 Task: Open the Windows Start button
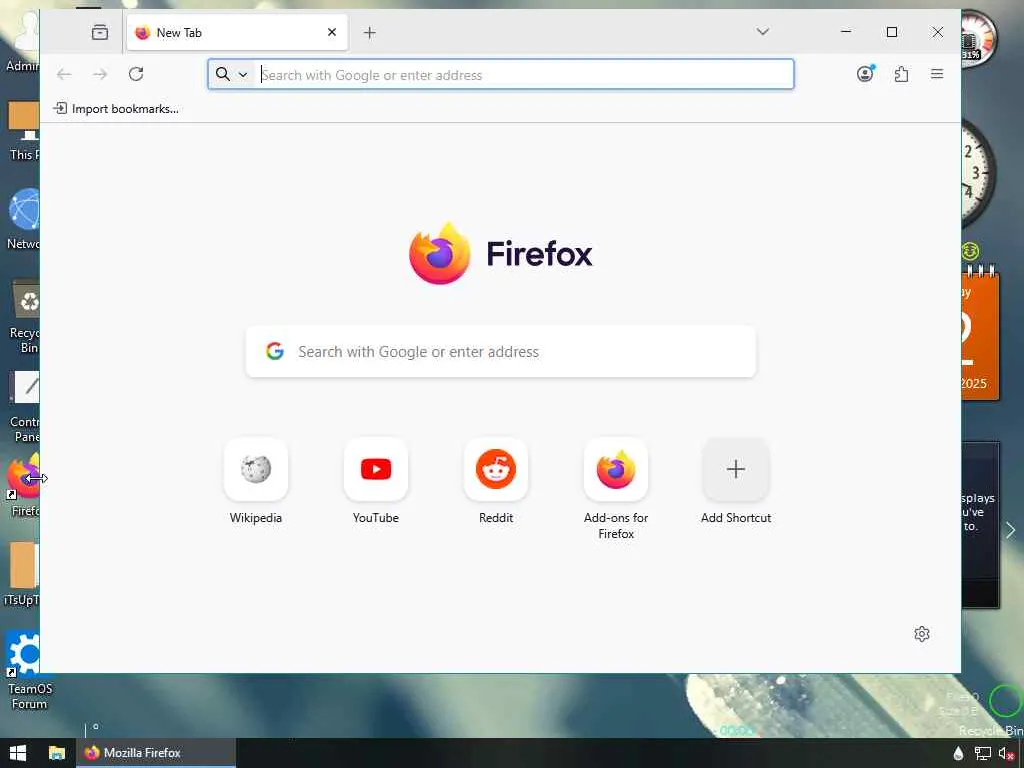tap(18, 753)
